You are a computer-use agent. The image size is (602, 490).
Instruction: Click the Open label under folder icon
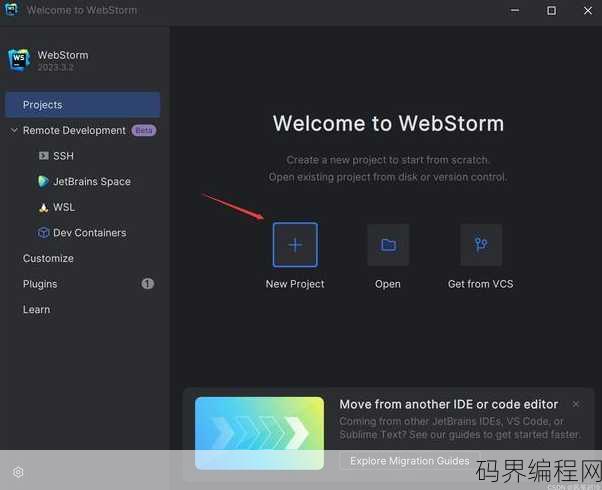(x=388, y=284)
